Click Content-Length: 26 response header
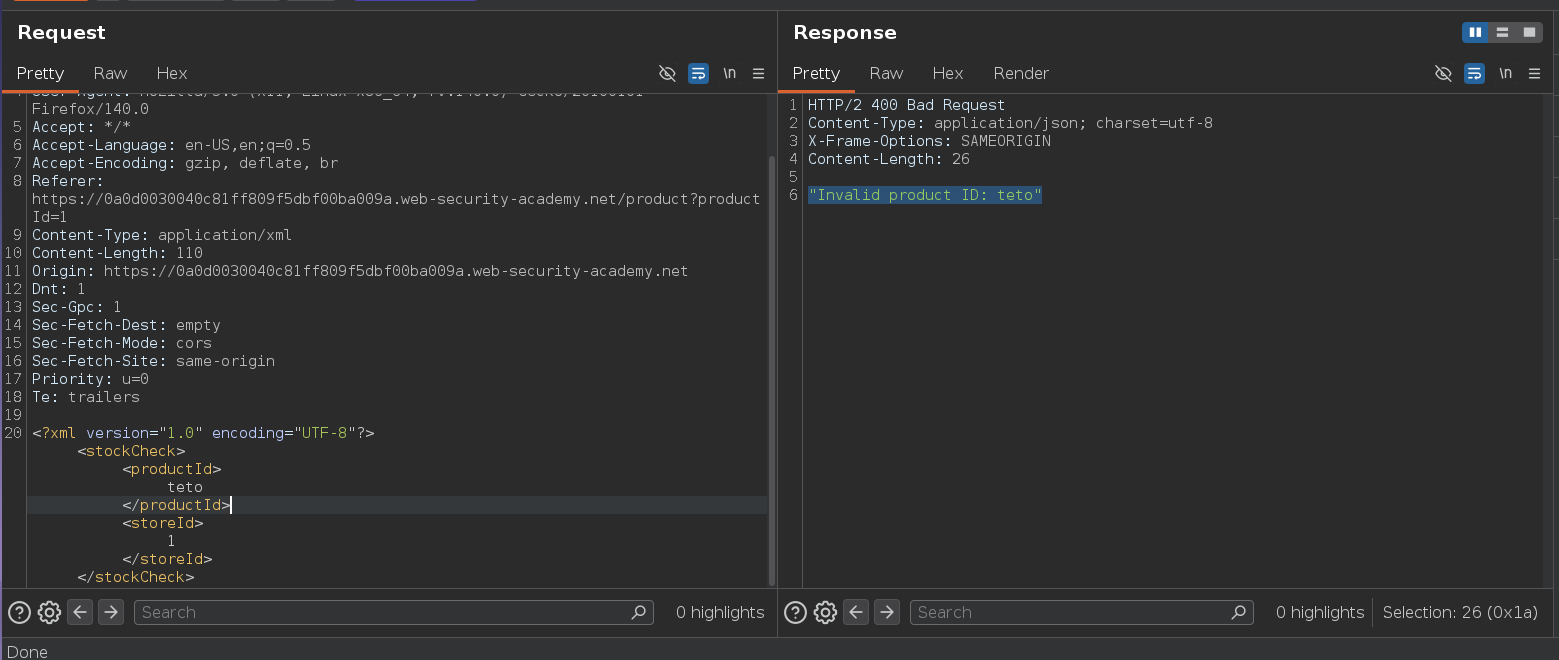This screenshot has width=1559, height=660. click(888, 159)
